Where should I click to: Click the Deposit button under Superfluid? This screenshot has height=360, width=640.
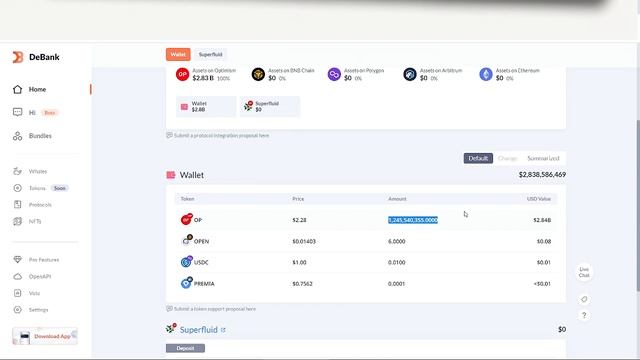(185, 348)
